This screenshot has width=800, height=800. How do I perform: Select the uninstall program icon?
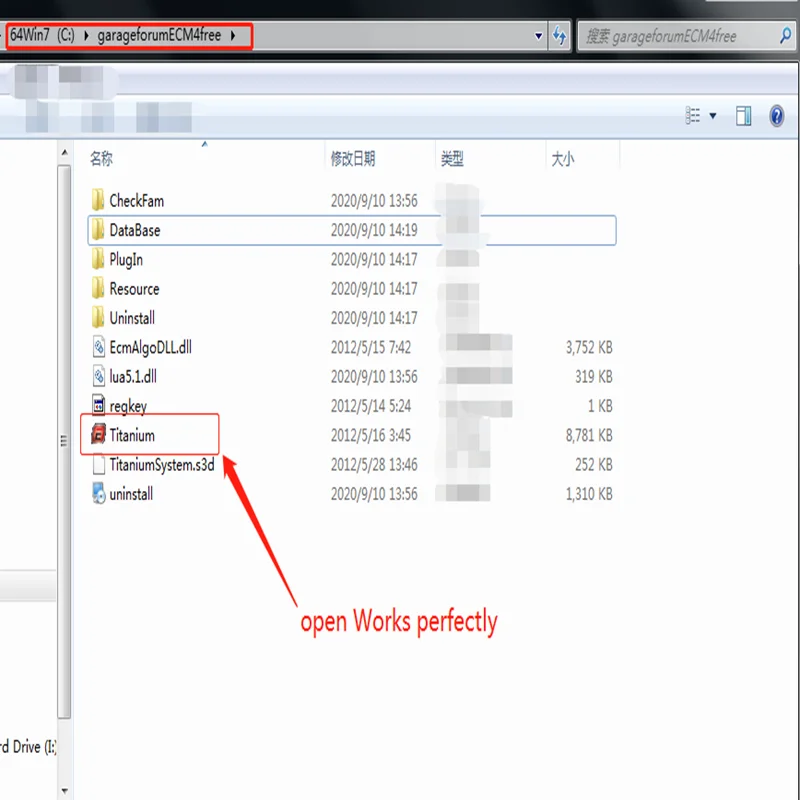pyautogui.click(x=98, y=493)
